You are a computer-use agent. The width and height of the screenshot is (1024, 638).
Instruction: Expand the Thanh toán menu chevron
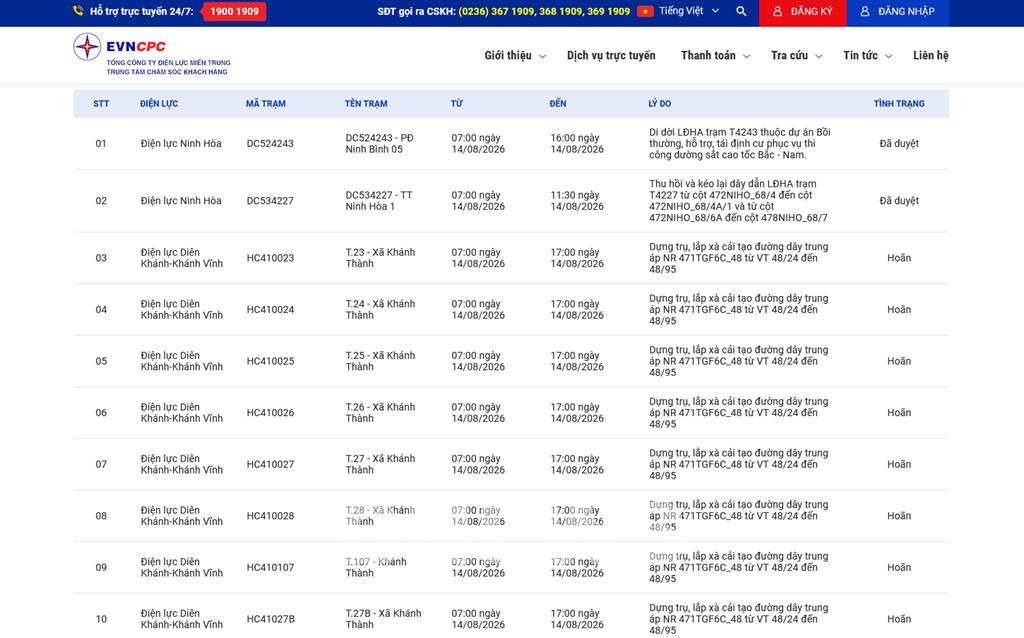[x=746, y=56]
